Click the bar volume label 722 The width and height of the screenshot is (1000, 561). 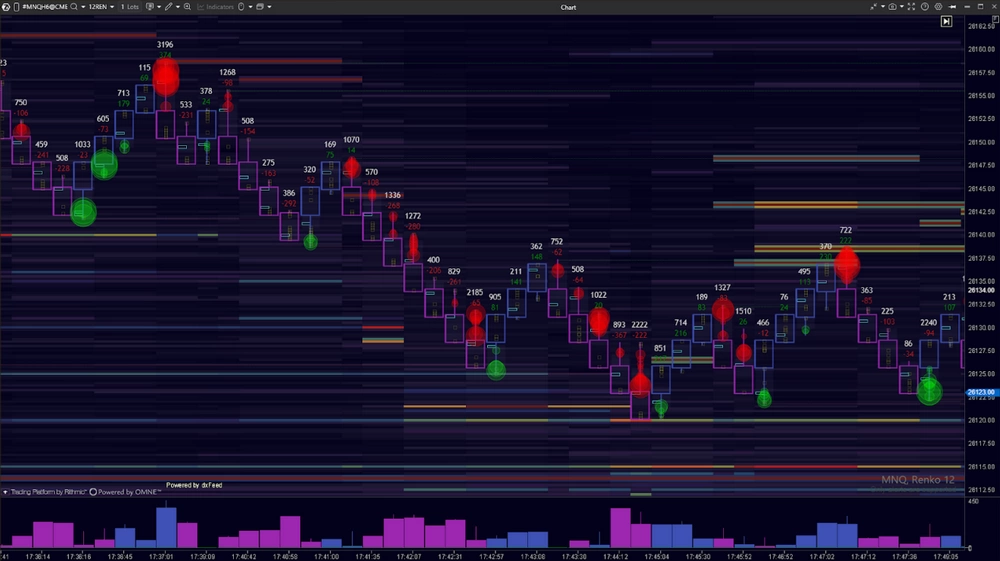846,230
